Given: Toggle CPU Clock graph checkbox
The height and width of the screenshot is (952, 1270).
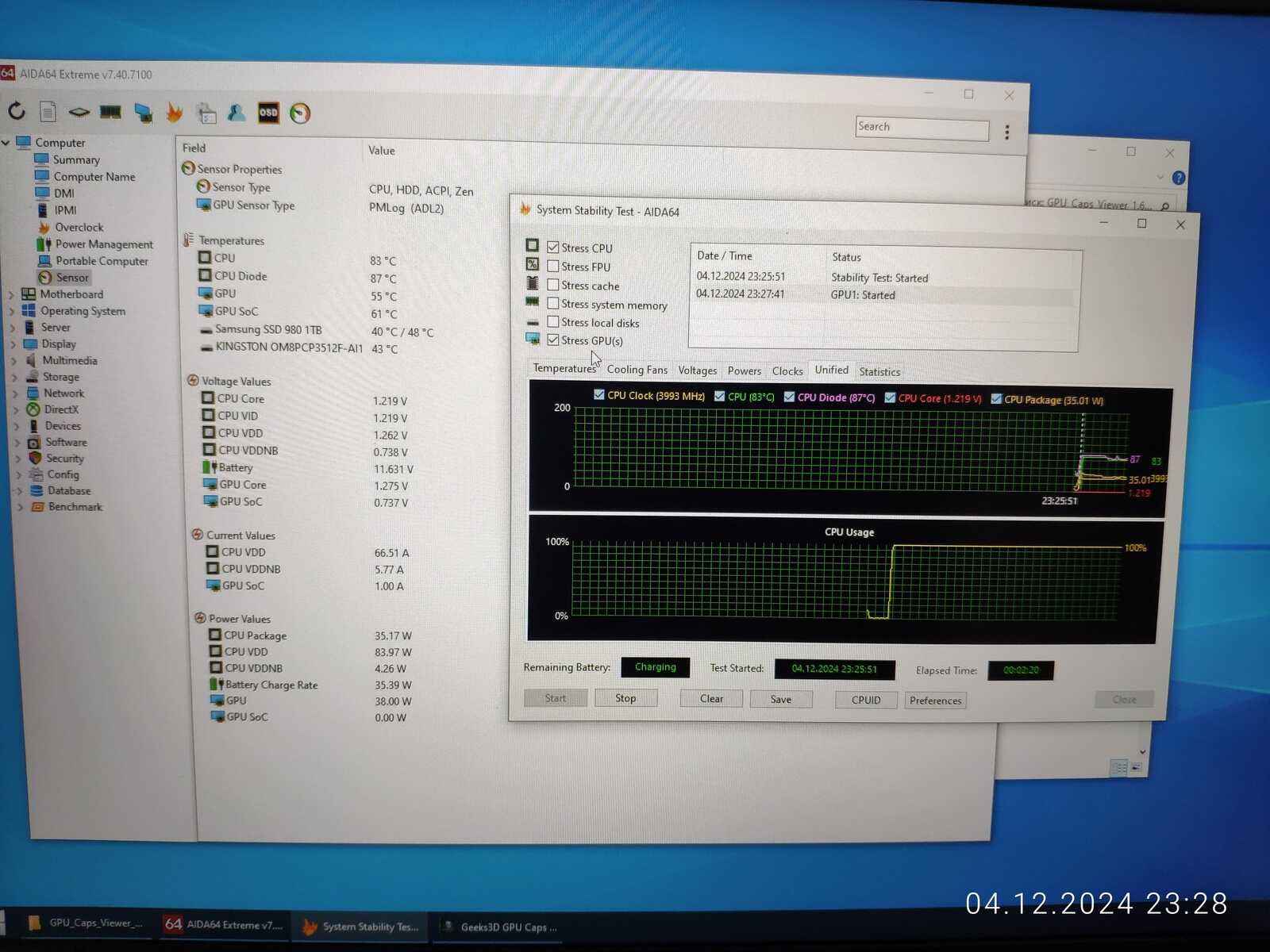Looking at the screenshot, I should coord(599,394).
